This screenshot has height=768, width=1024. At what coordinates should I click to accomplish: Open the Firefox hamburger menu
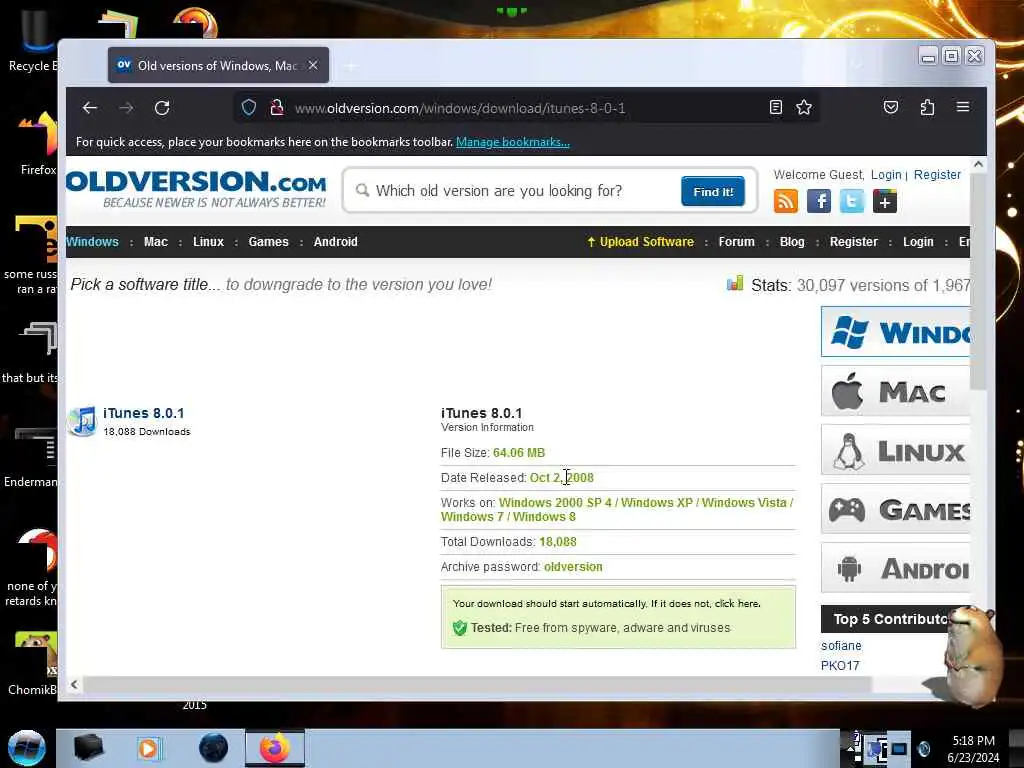tap(963, 106)
